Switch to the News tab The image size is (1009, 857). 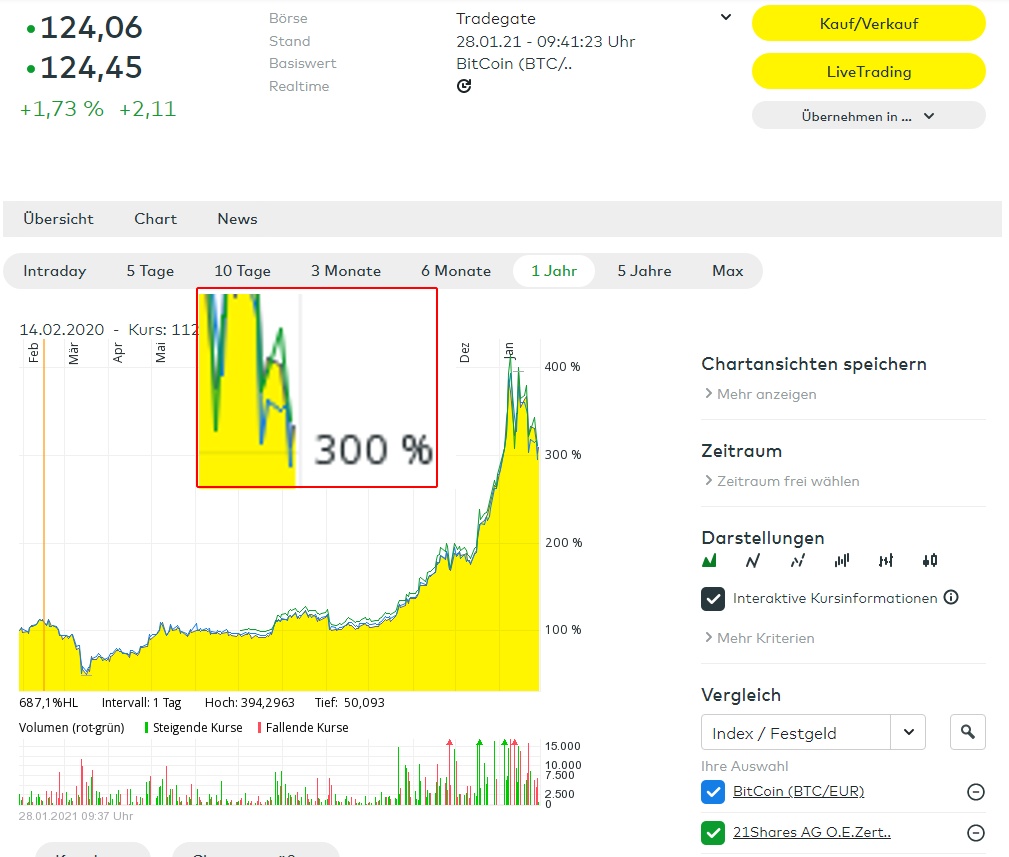click(x=236, y=219)
